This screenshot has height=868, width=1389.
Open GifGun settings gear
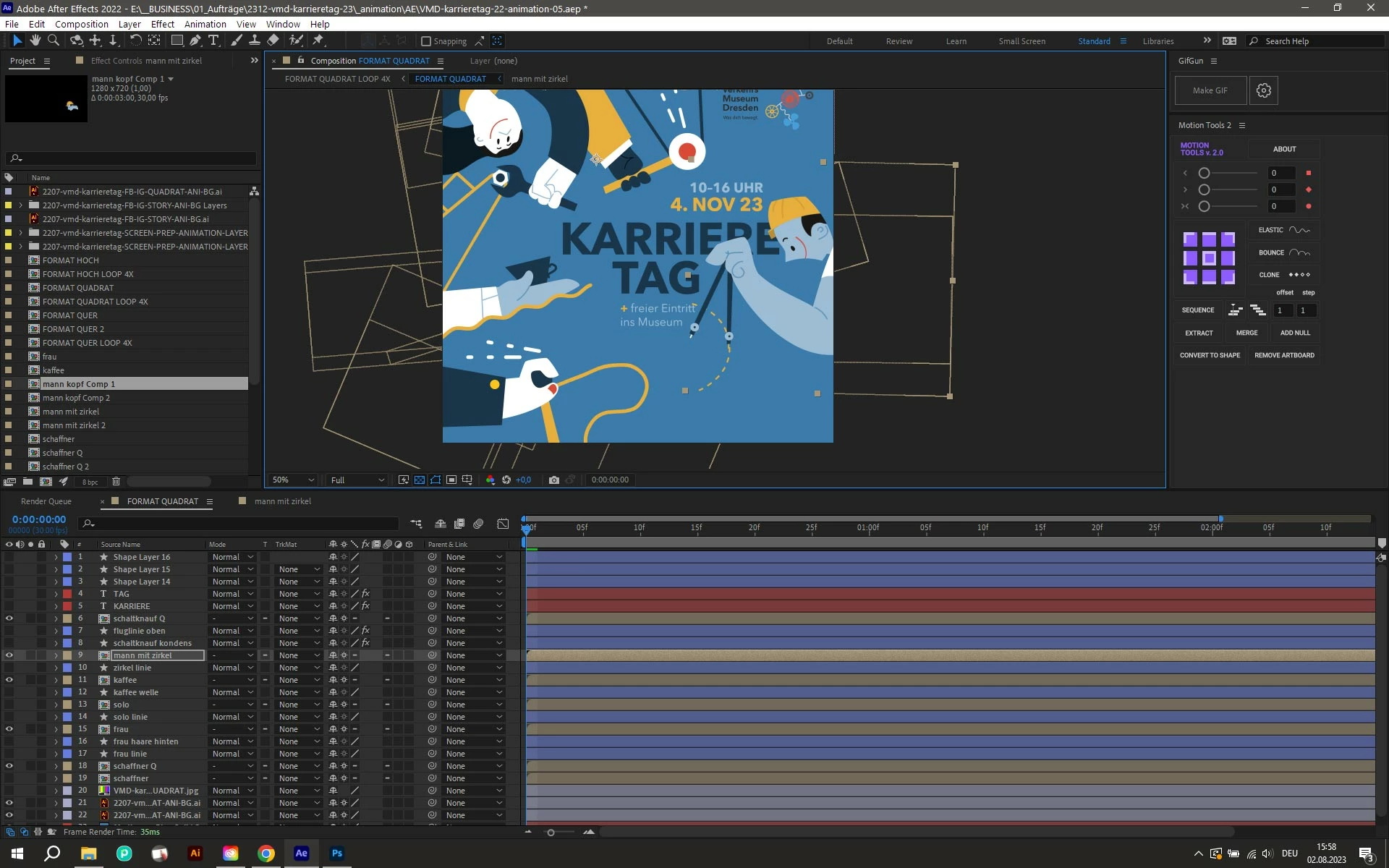1263,90
